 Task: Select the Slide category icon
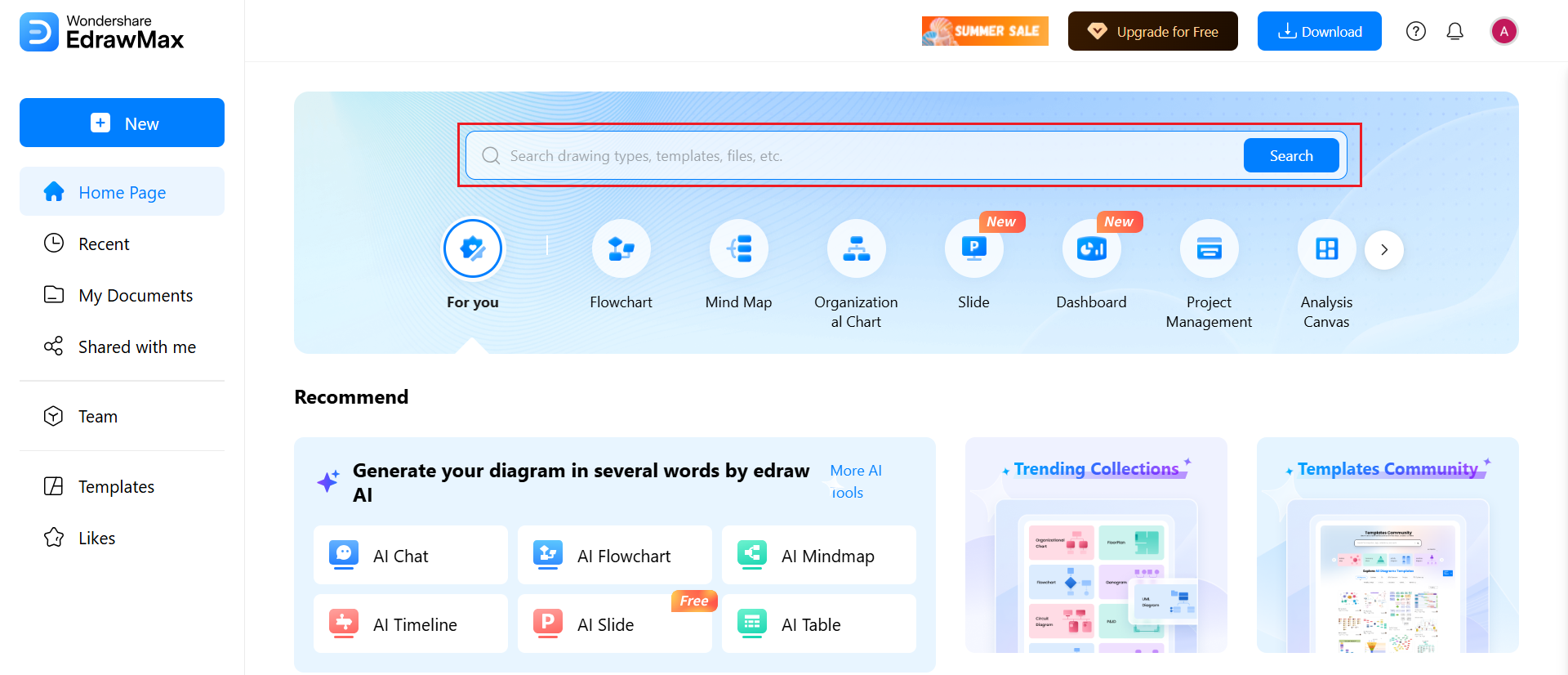pos(974,248)
